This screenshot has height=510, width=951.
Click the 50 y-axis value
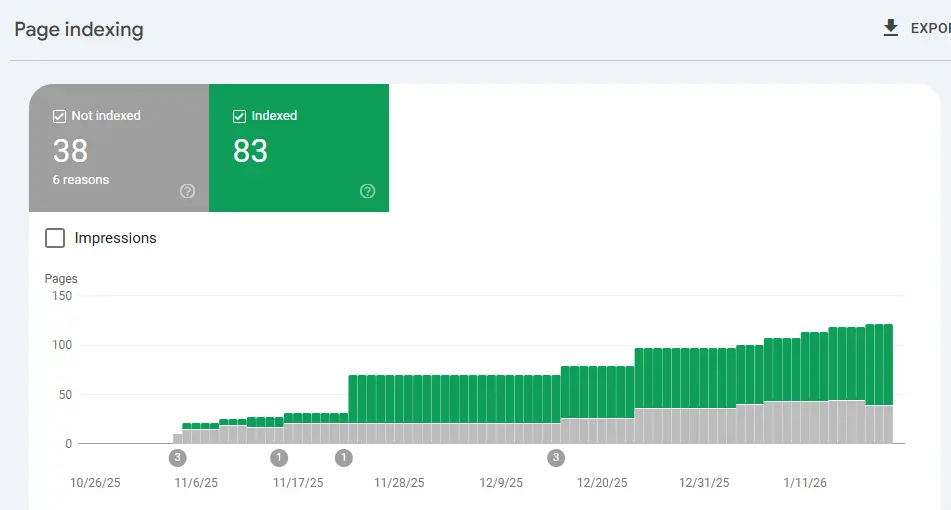coord(65,395)
